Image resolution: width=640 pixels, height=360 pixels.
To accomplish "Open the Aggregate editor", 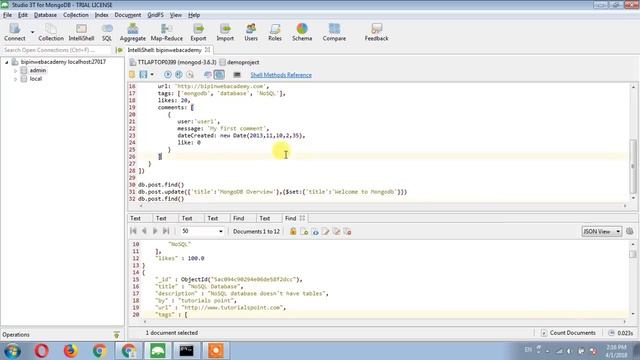I will [133, 32].
